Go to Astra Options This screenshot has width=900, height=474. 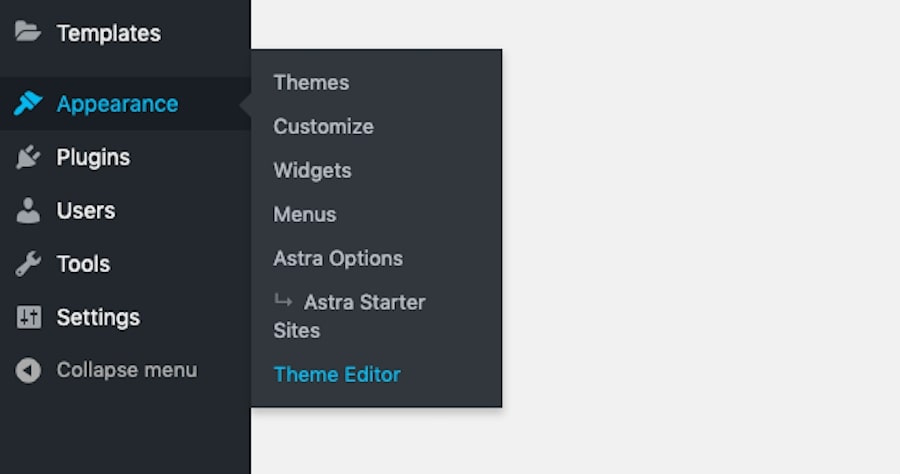point(338,258)
